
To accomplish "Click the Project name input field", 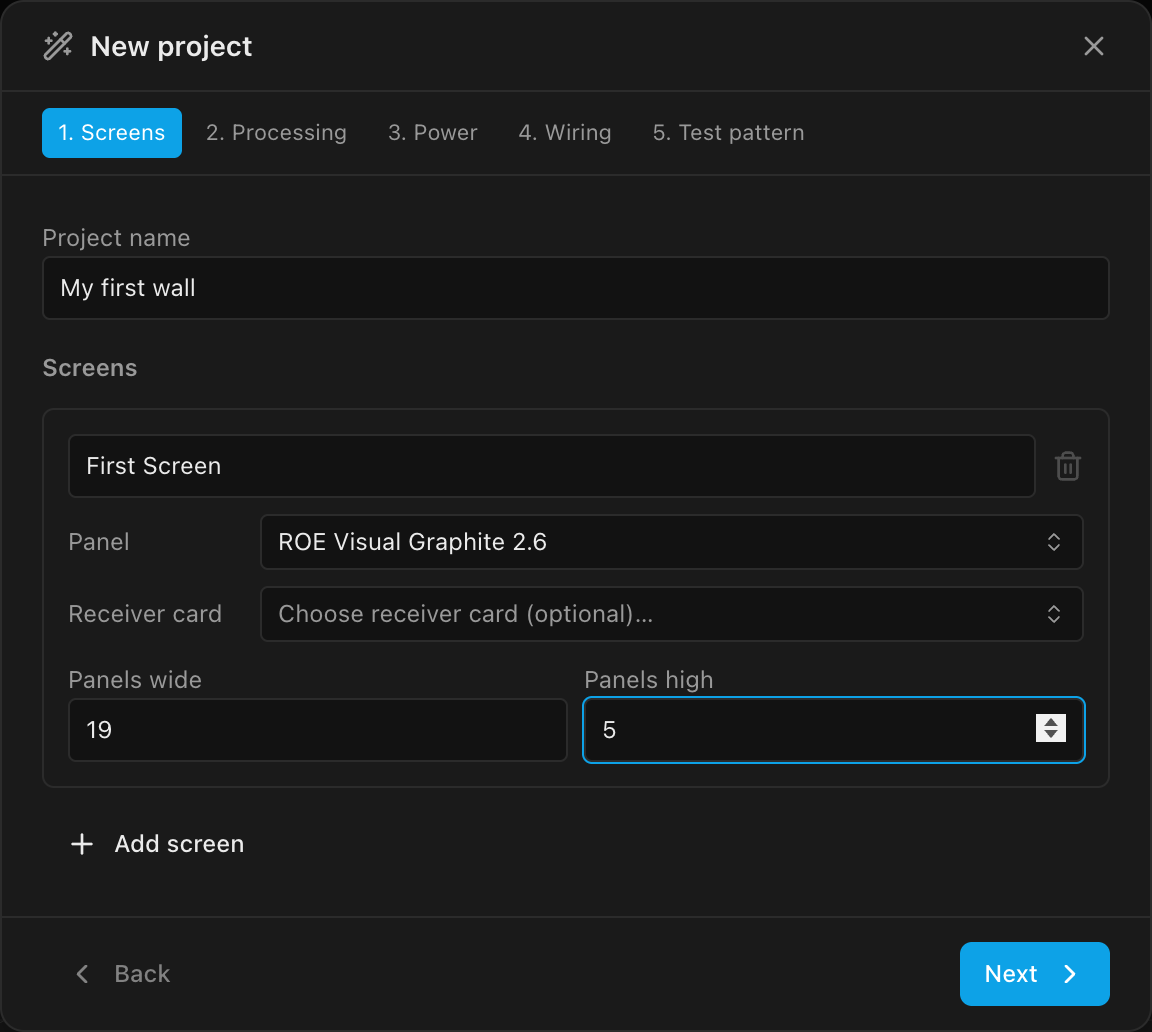I will point(576,288).
